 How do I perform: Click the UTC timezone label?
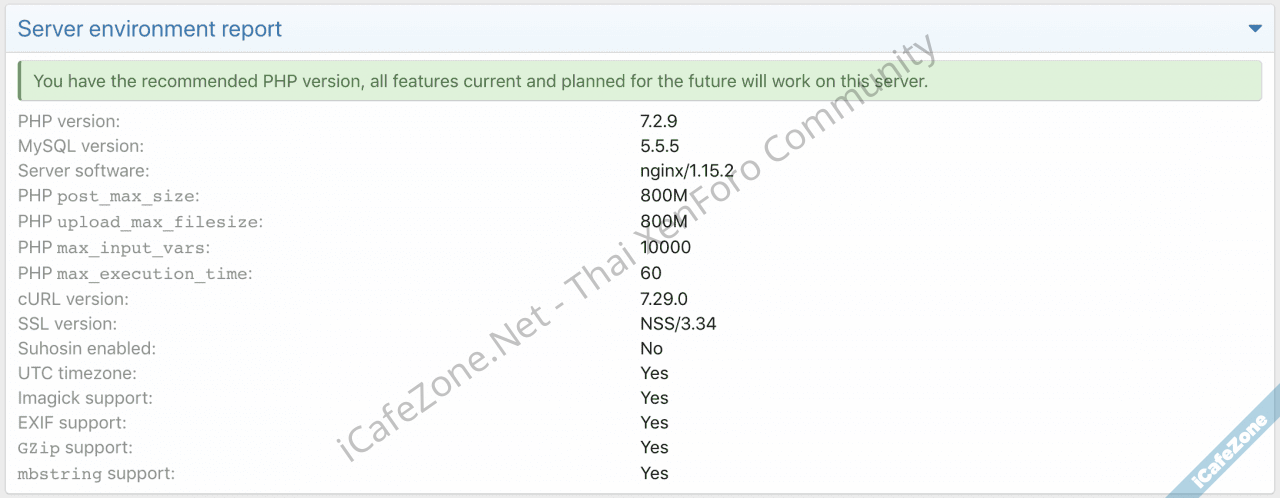[x=77, y=373]
